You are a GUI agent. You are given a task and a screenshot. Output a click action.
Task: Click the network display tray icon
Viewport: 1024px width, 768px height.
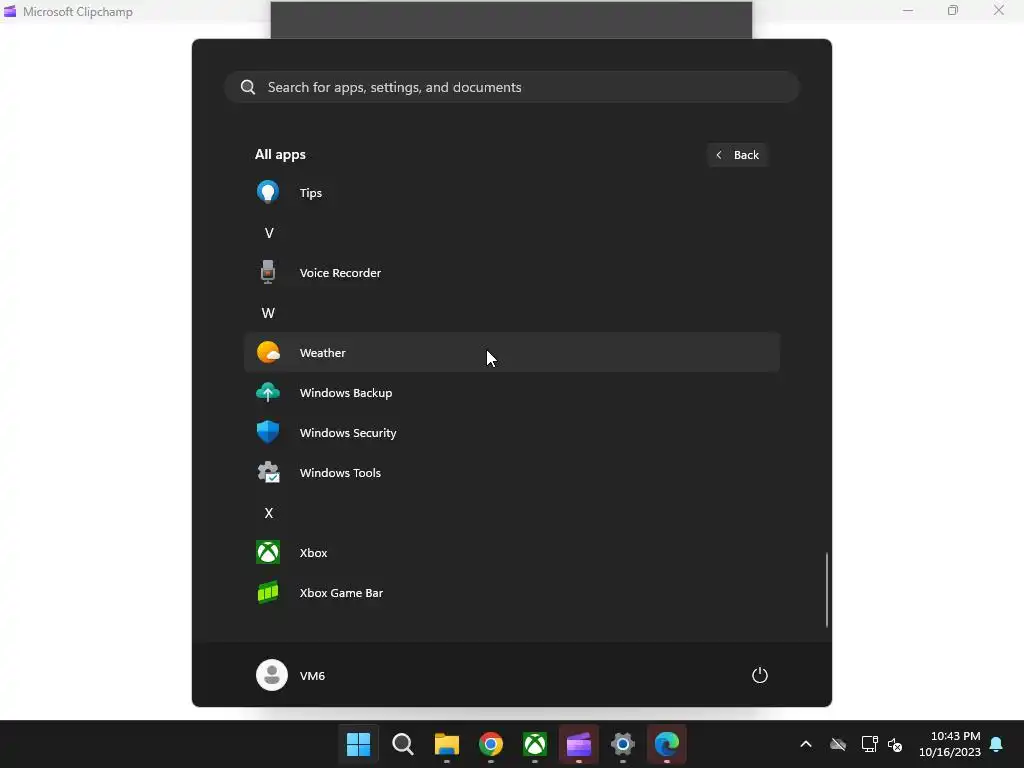click(x=869, y=744)
